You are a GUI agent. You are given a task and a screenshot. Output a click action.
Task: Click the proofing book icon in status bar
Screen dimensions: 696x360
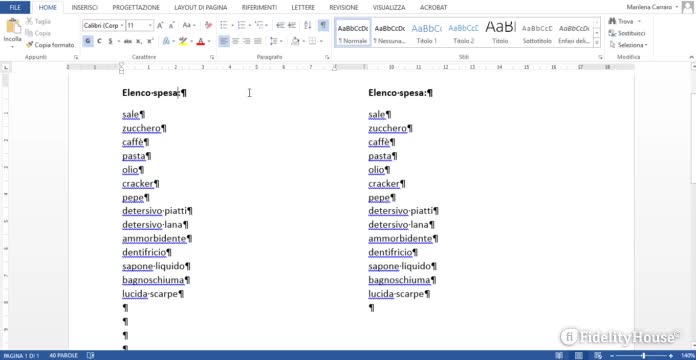[90, 356]
